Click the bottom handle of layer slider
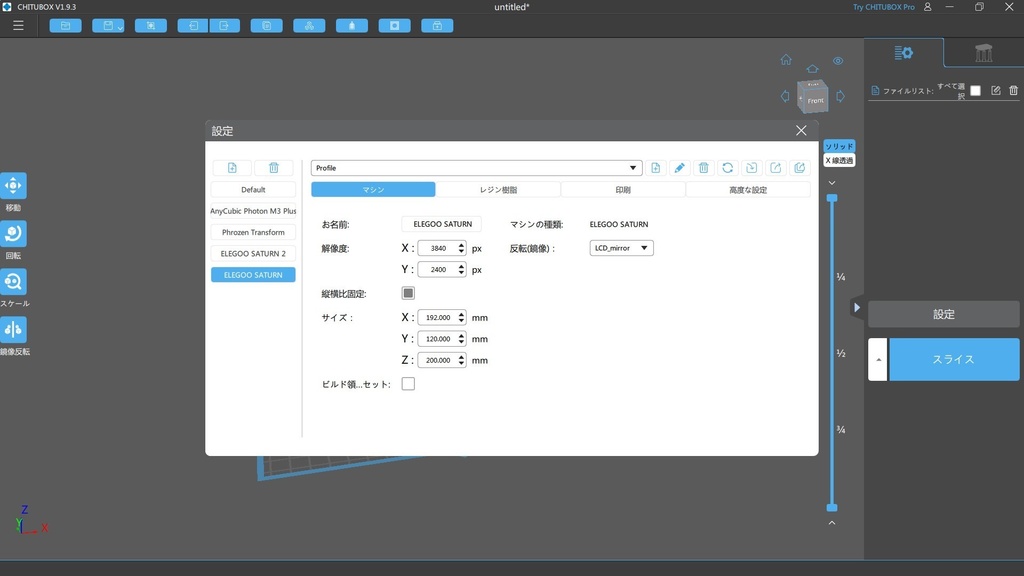 coord(832,507)
